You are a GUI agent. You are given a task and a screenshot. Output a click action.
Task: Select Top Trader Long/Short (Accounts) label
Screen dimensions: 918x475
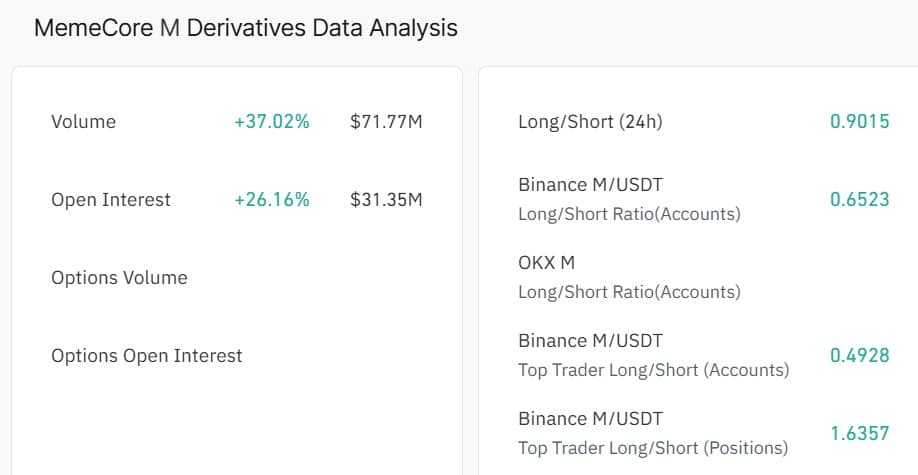tap(653, 371)
